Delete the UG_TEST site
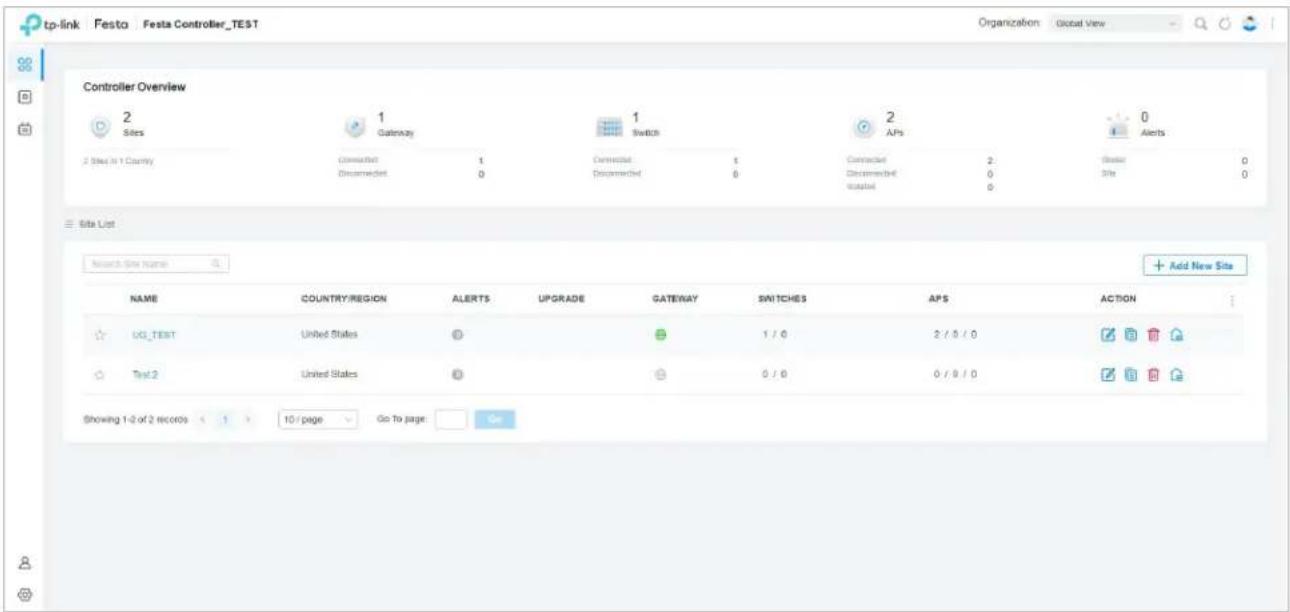The width and height of the screenshot is (1290, 612). [x=1152, y=335]
